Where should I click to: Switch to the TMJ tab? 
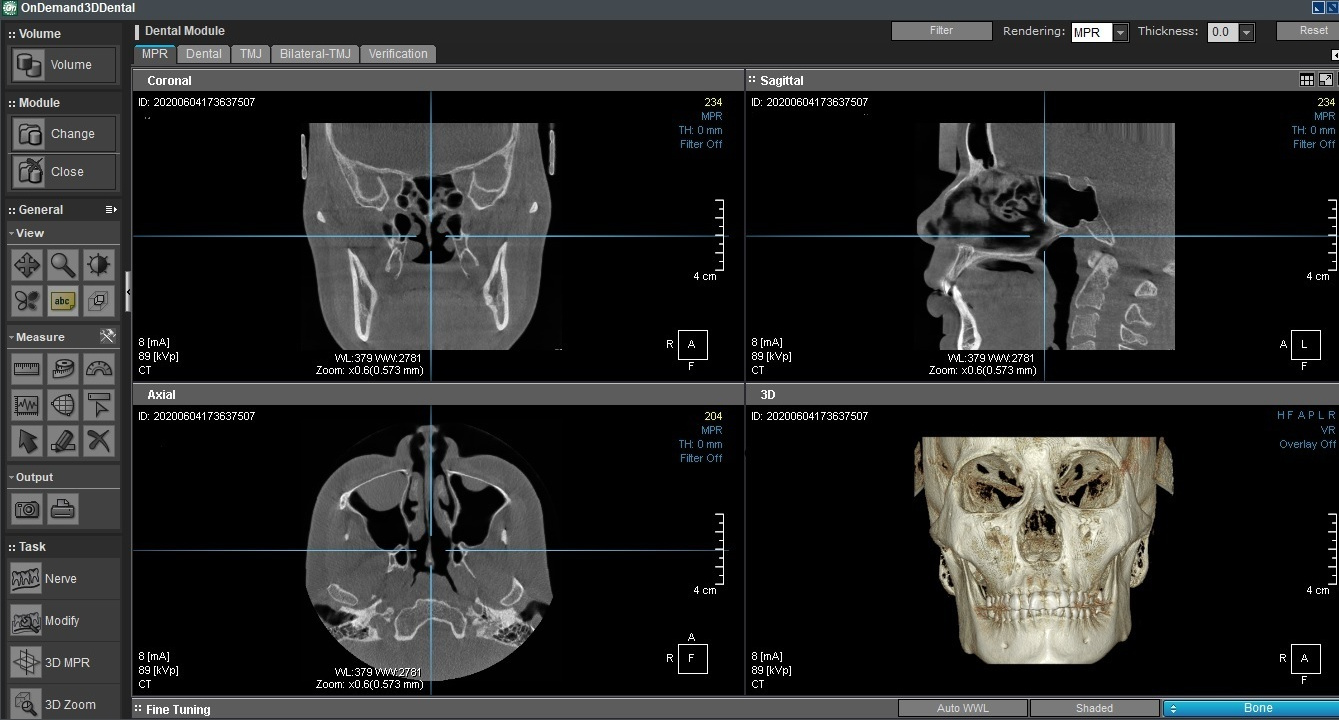[250, 54]
